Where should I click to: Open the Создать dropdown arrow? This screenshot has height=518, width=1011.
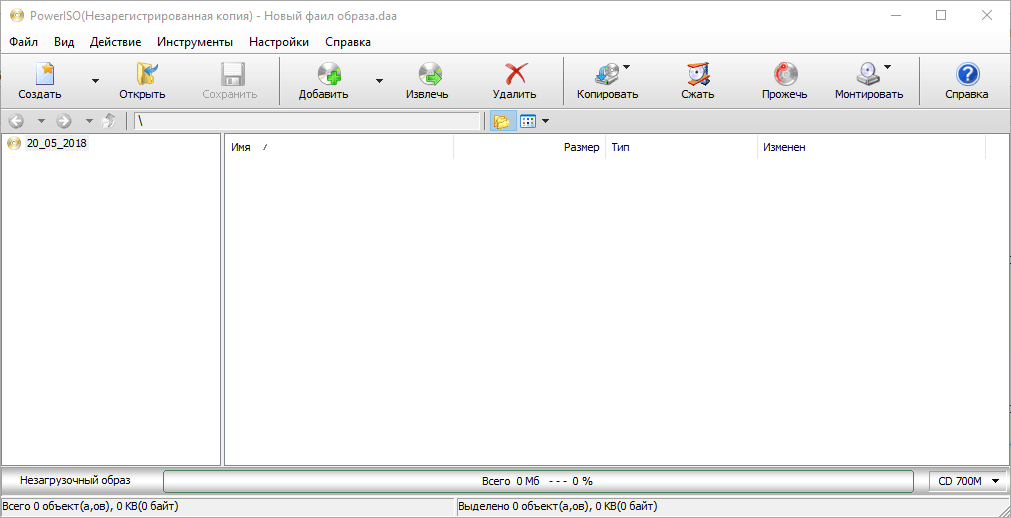[95, 81]
